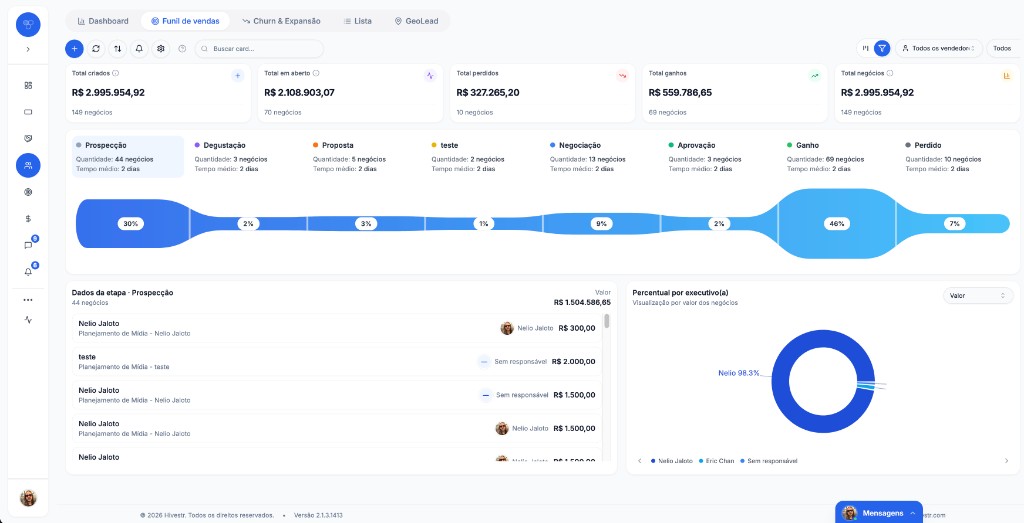Select the teste stage
1024x523 pixels.
[483, 157]
